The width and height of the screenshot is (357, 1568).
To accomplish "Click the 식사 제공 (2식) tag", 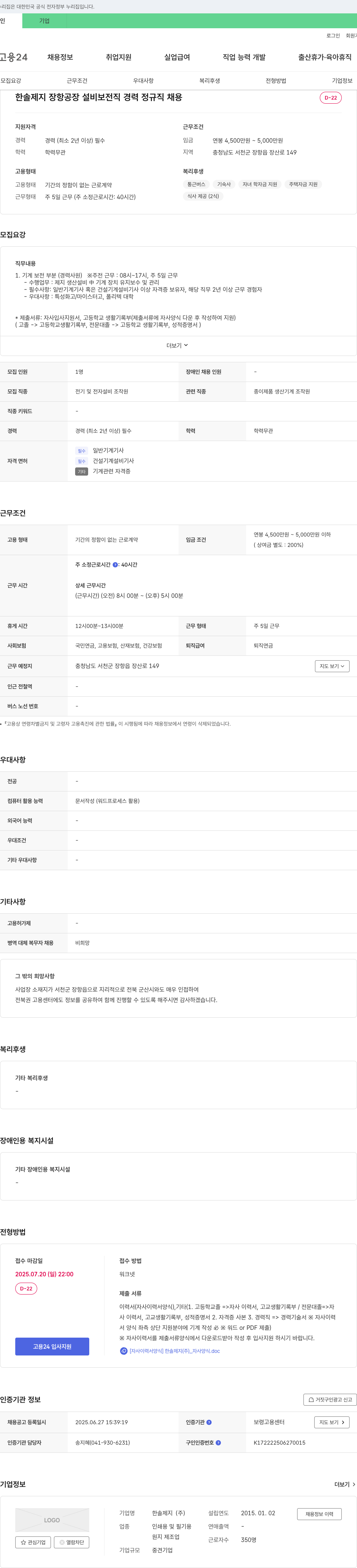I will [203, 196].
